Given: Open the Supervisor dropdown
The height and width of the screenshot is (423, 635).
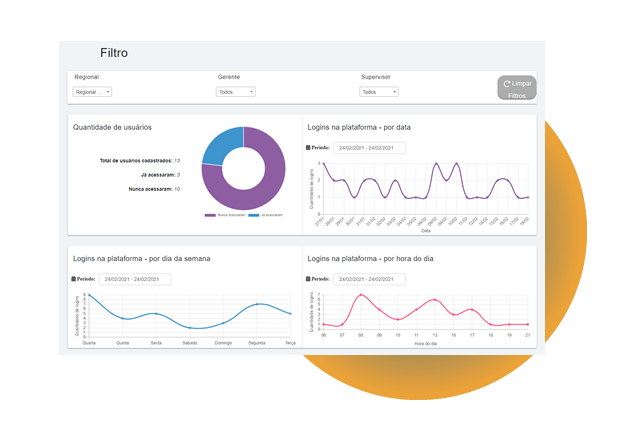Looking at the screenshot, I should 379,92.
